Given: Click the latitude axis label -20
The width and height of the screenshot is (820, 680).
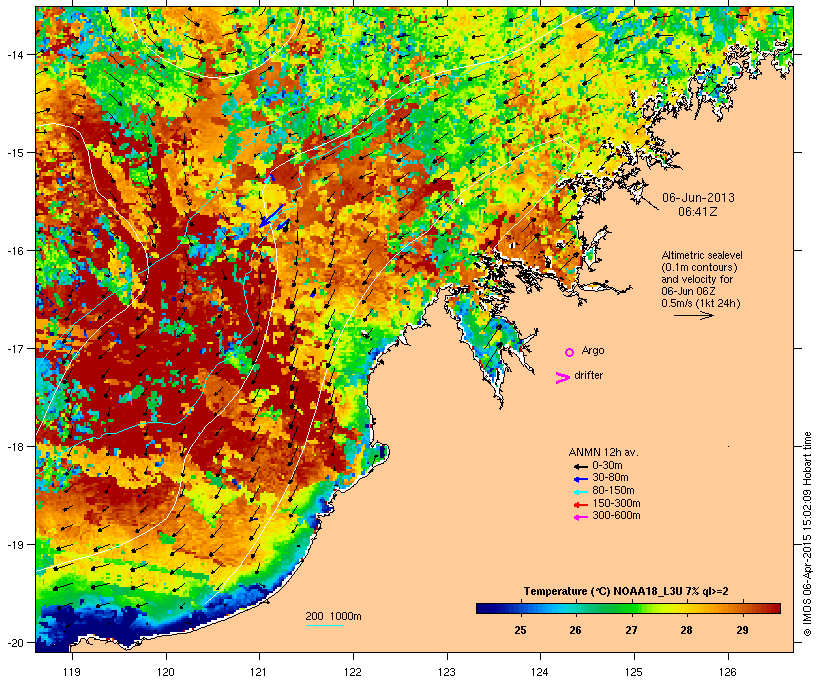Looking at the screenshot, I should pos(15,643).
